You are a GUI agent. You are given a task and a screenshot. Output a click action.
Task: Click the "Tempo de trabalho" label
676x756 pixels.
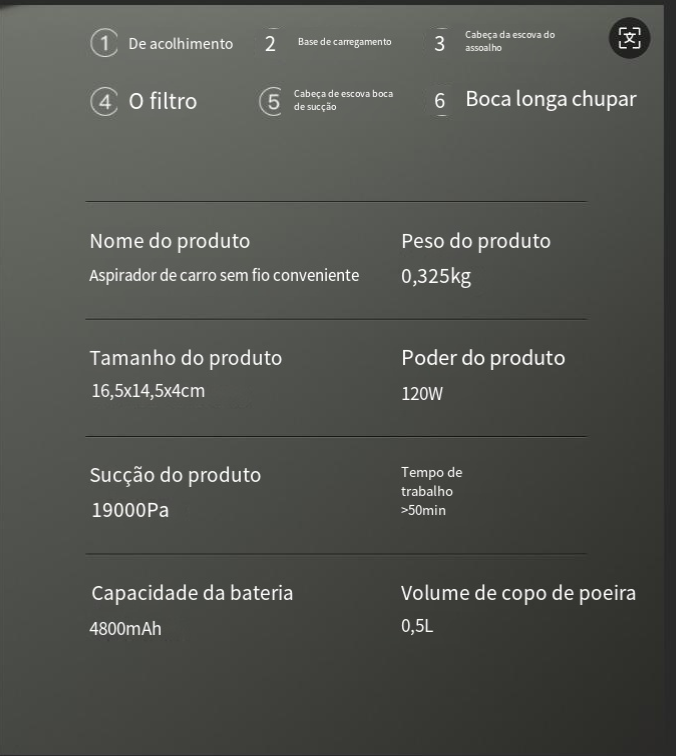pos(431,481)
